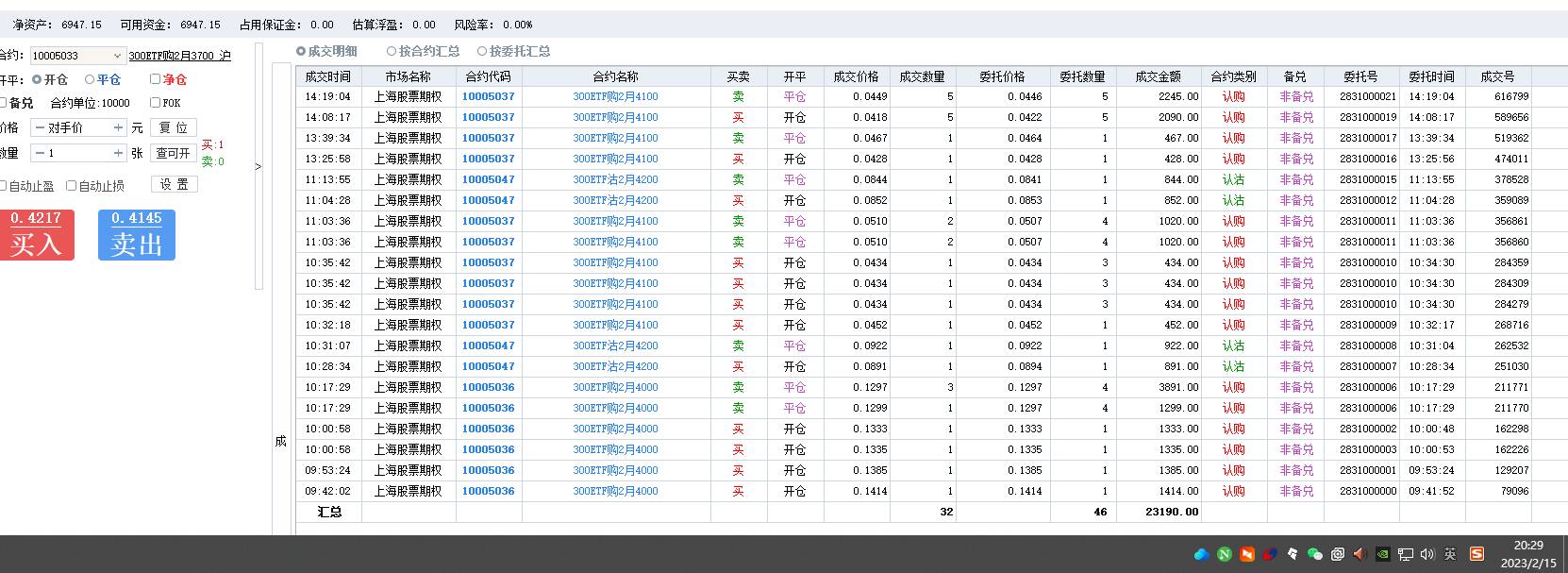The width and height of the screenshot is (1568, 573).
Task: Click the WeChat icon in system tray
Action: pos(1314,554)
